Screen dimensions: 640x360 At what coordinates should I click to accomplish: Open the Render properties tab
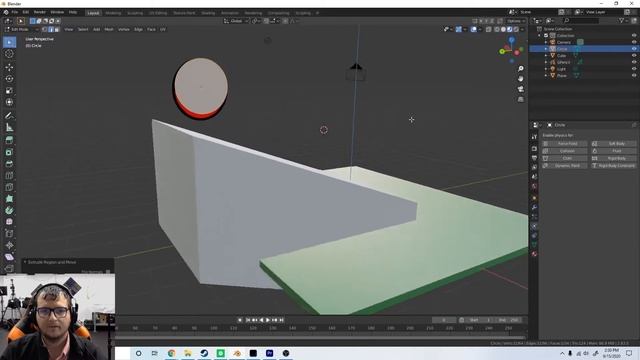point(534,149)
